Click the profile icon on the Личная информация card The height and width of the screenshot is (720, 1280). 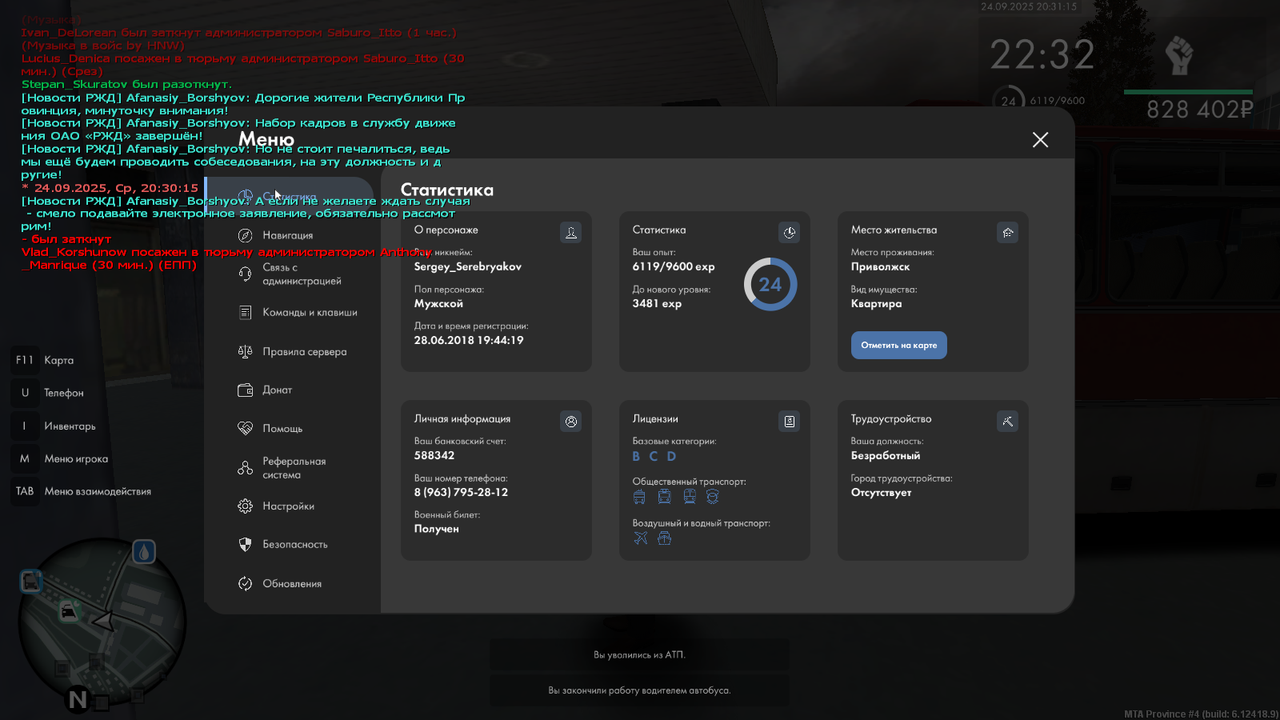tap(571, 421)
